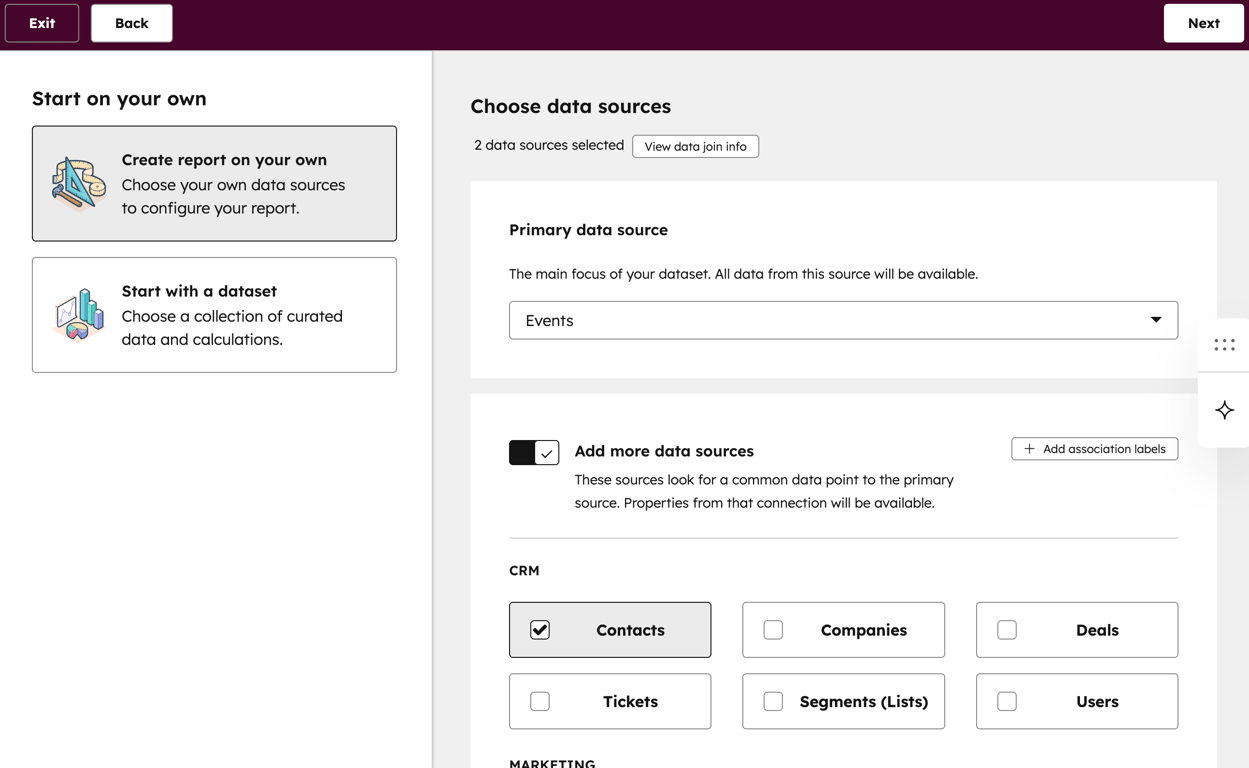
Task: Click the ruler and triangle report illustration
Action: pos(78,184)
